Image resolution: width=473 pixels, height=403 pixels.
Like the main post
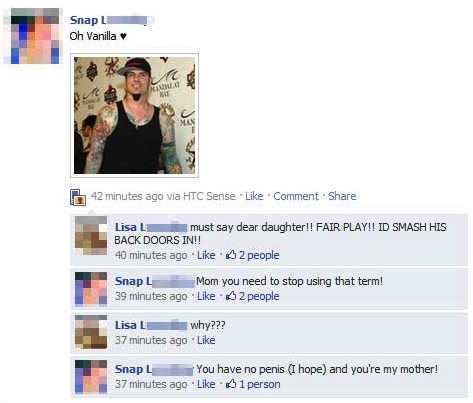[x=254, y=196]
